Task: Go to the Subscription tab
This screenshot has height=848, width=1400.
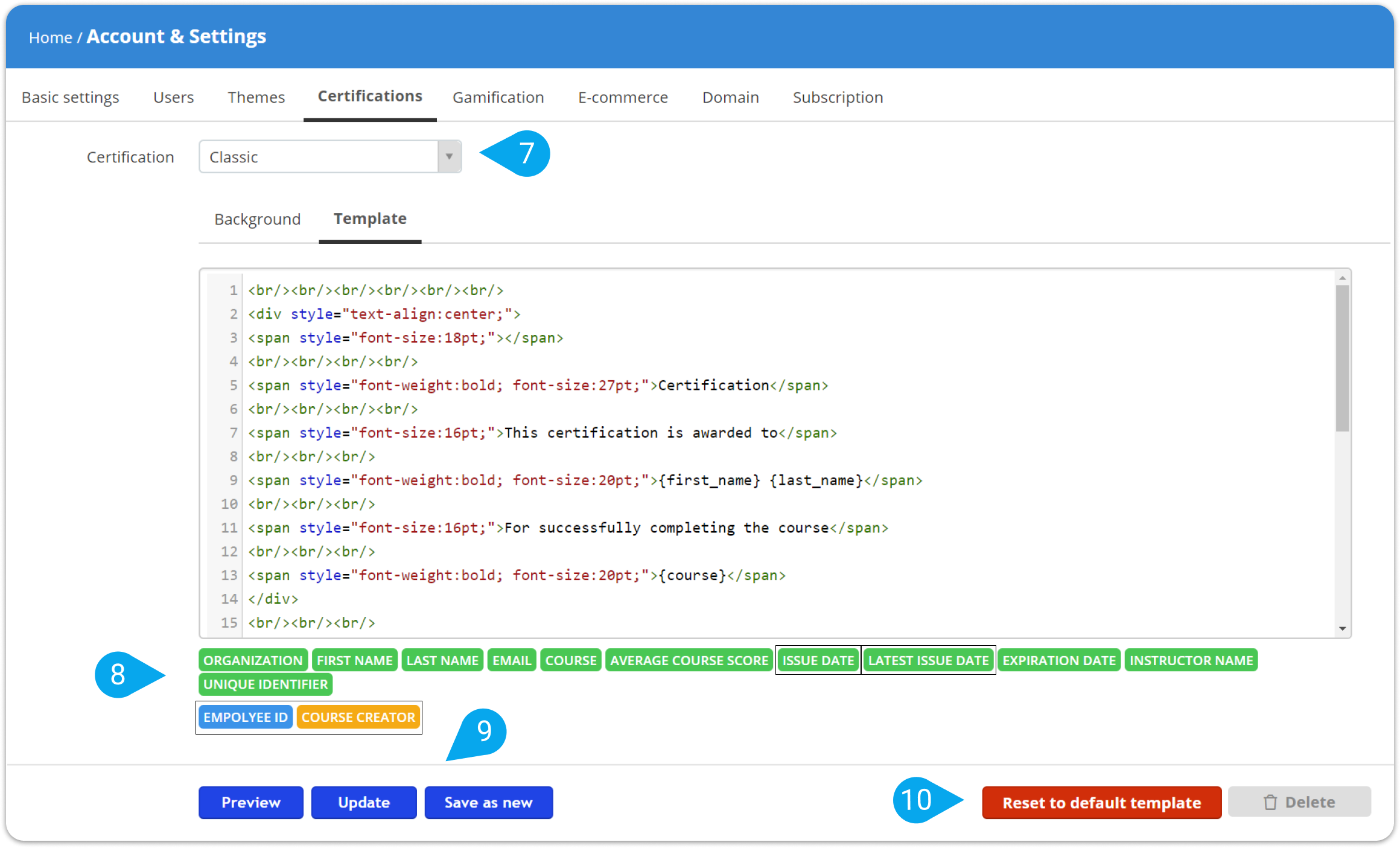Action: pos(838,97)
